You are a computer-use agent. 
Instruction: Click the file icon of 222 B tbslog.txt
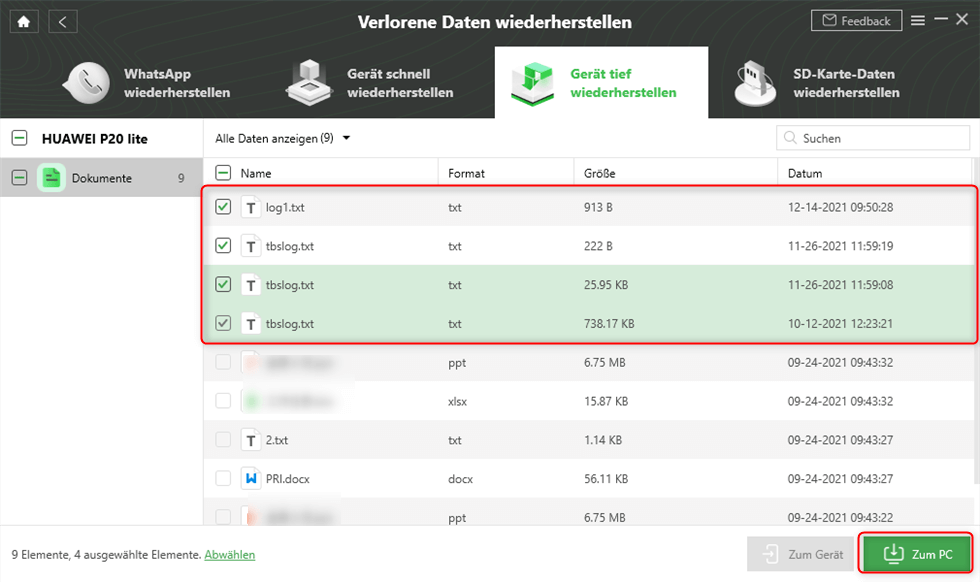[x=251, y=246]
